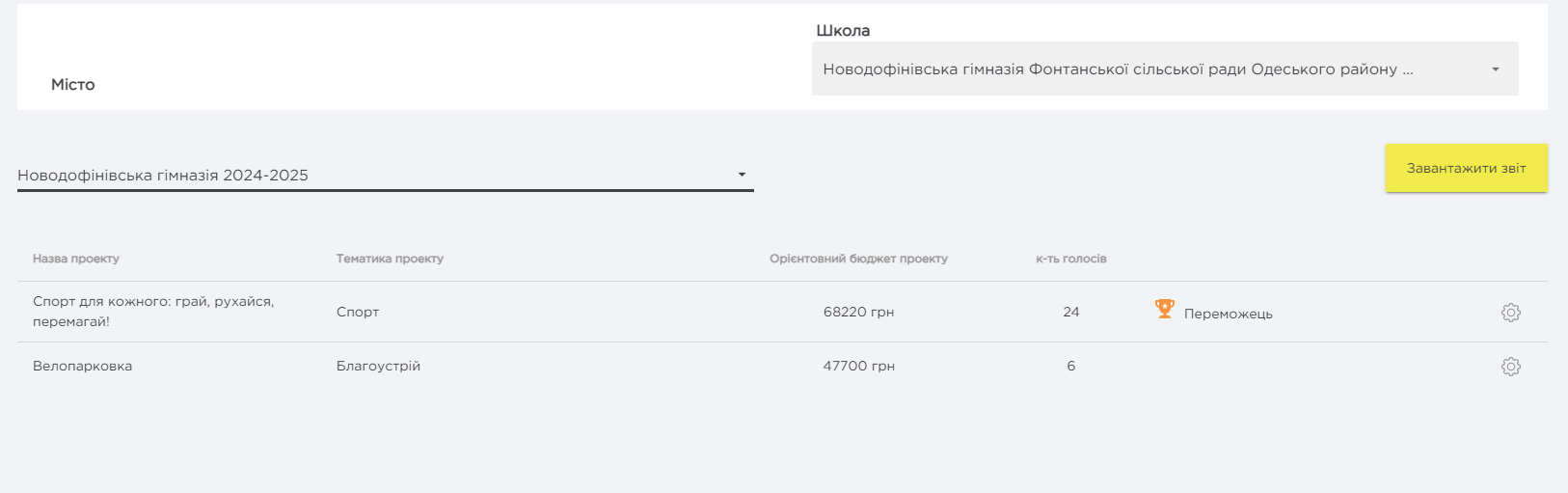Open the Новодофінівська гімназія 2024-2025 dropdown arrow
The width and height of the screenshot is (1568, 493).
742,175
